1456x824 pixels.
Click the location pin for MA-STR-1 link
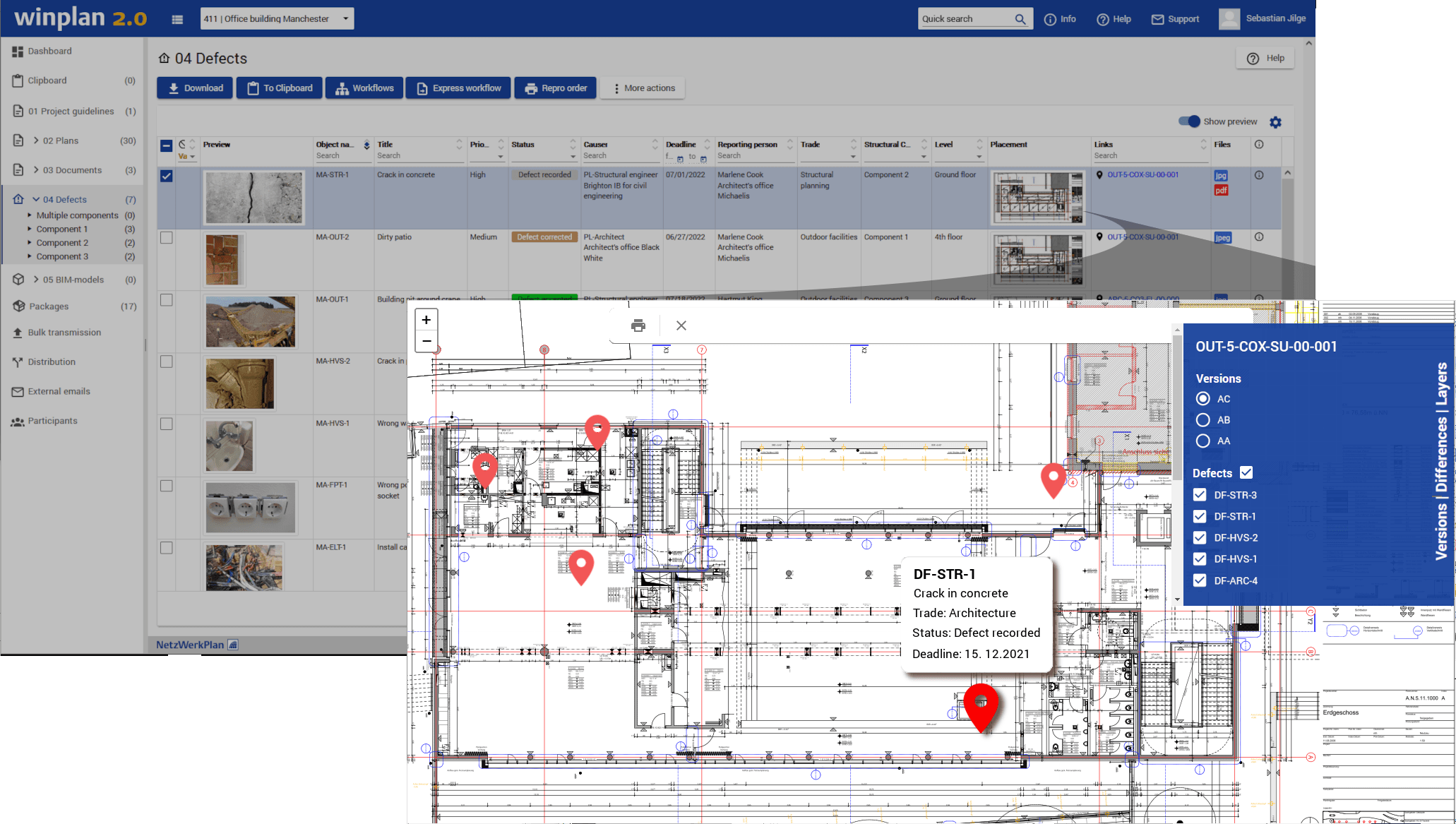(1099, 175)
